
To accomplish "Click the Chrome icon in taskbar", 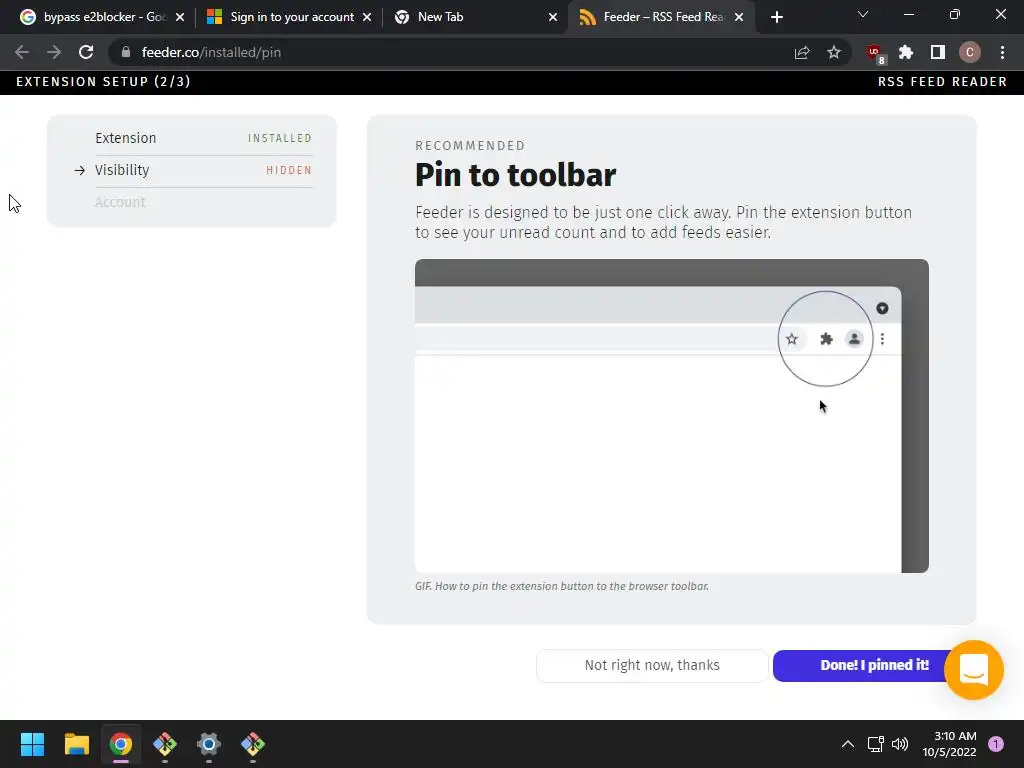I will coord(120,744).
